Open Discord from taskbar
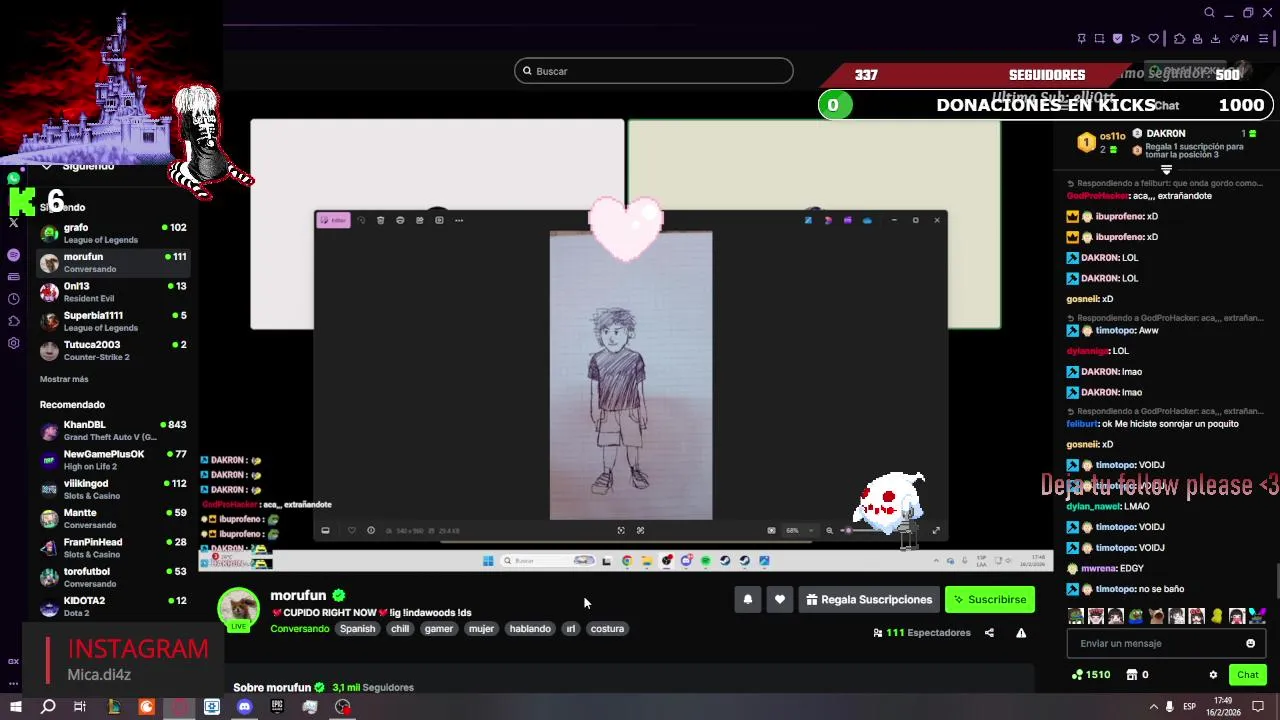 [245, 707]
